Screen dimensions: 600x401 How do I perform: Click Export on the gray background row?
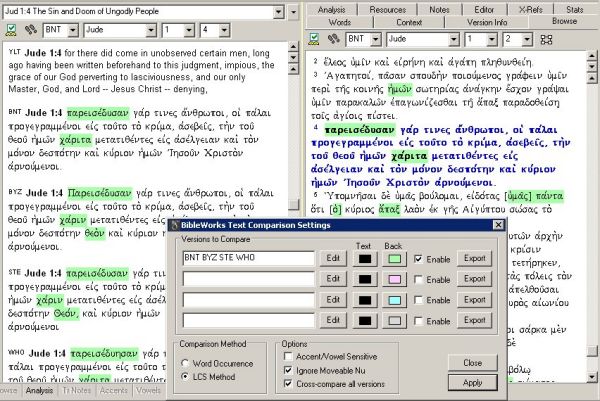pos(474,320)
